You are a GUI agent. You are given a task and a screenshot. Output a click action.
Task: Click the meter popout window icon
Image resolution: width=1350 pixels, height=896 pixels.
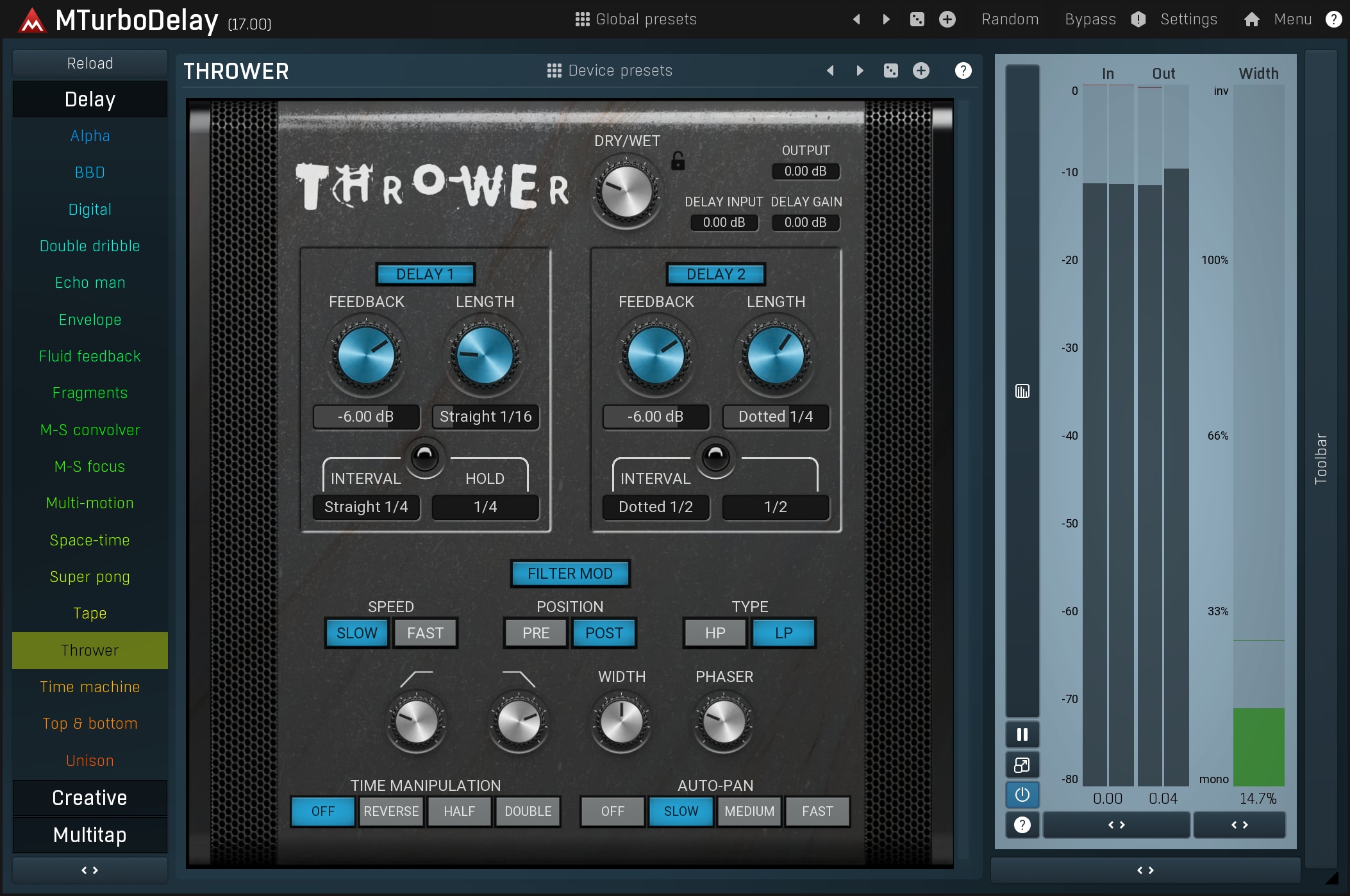pos(1022,765)
